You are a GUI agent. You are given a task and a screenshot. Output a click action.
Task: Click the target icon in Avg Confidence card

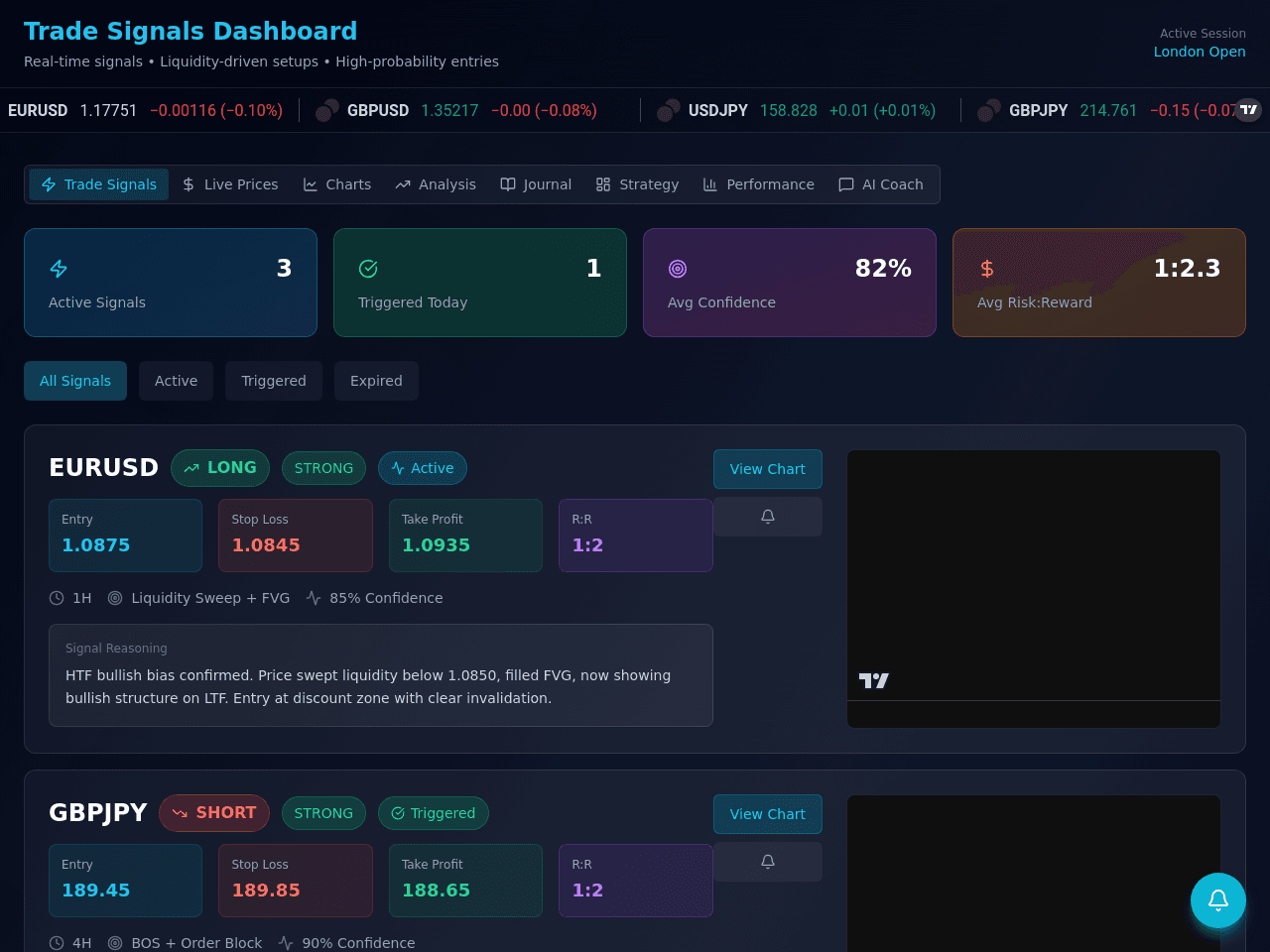[678, 269]
